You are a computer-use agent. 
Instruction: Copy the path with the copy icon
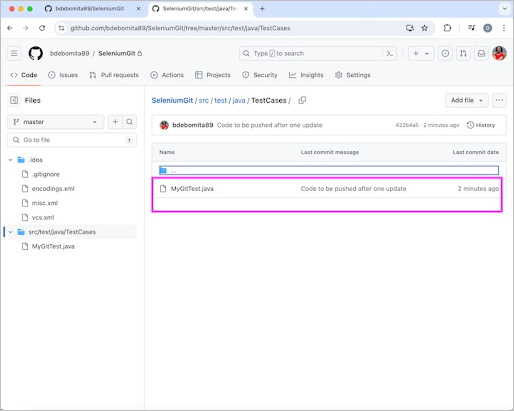point(302,100)
